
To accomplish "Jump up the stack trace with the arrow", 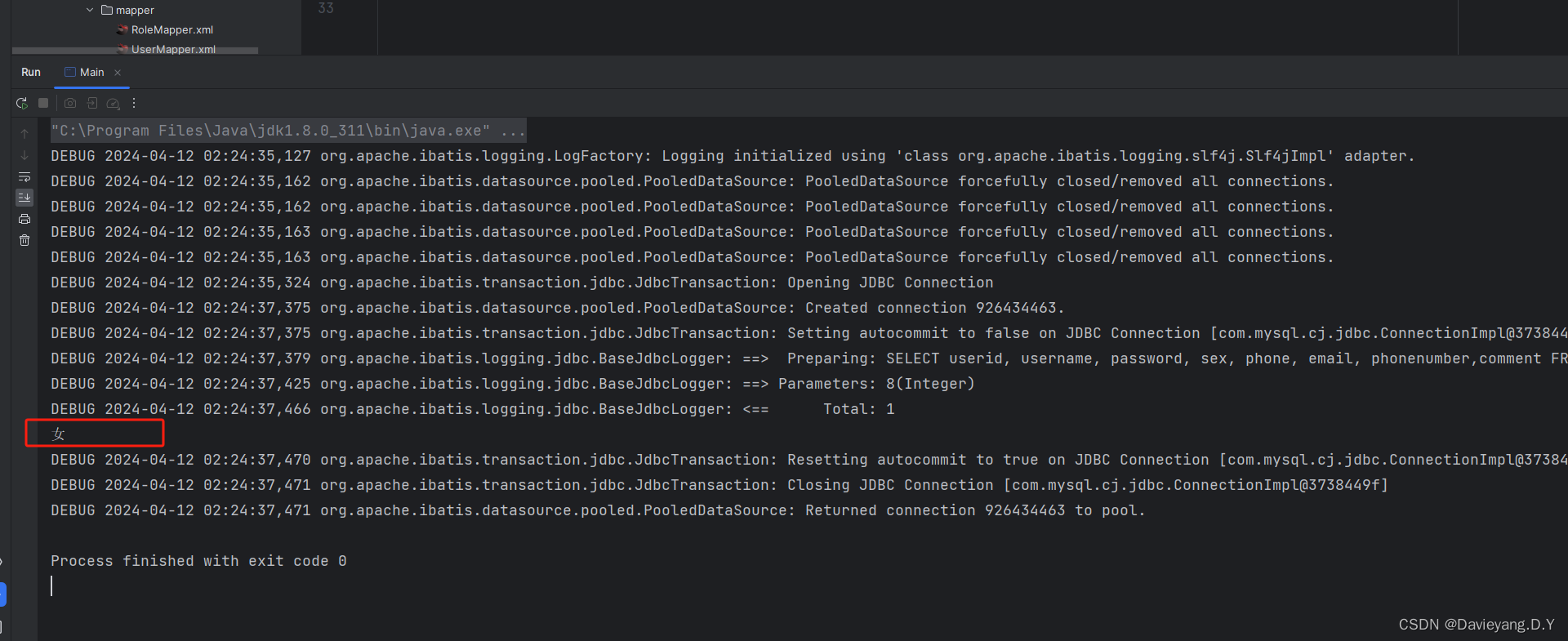I will 24,133.
